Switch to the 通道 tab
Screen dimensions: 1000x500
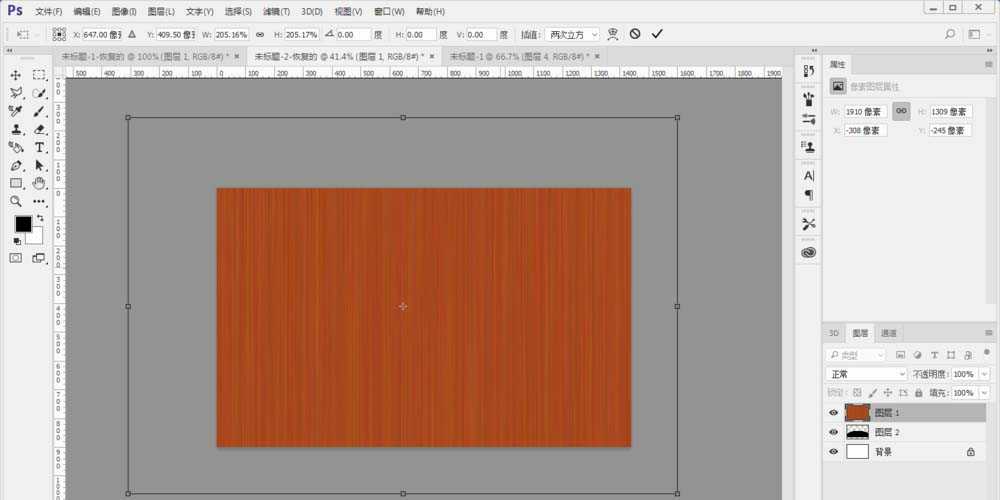pos(887,333)
